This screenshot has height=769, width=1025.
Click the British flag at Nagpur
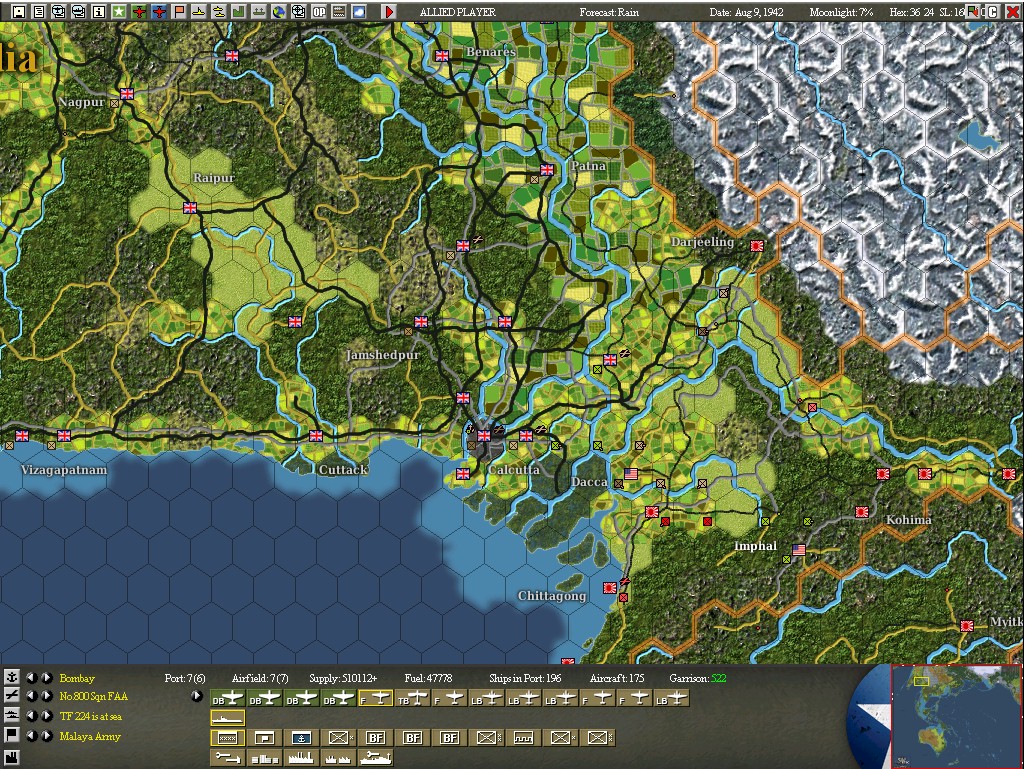(x=127, y=94)
